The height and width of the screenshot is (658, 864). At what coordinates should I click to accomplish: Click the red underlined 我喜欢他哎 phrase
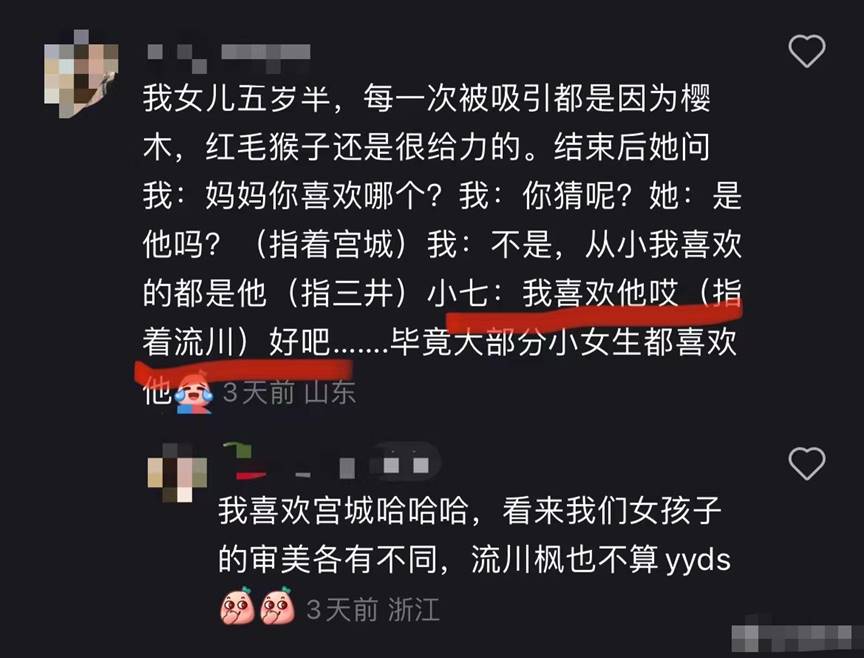pyautogui.click(x=600, y=293)
